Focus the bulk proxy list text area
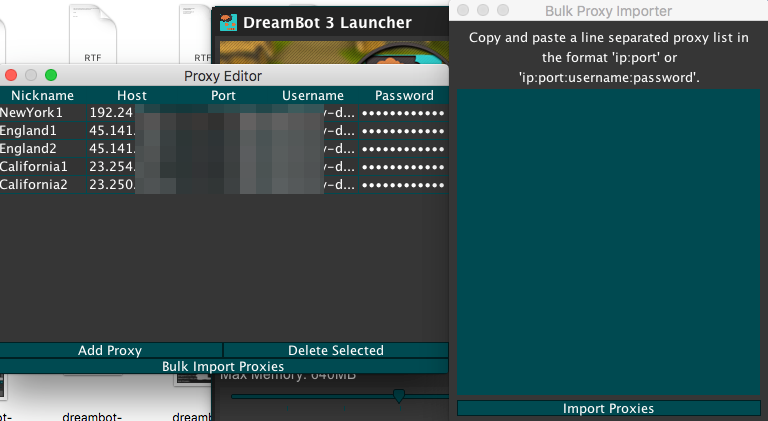Screen dimensions: 768x421 (x=608, y=242)
